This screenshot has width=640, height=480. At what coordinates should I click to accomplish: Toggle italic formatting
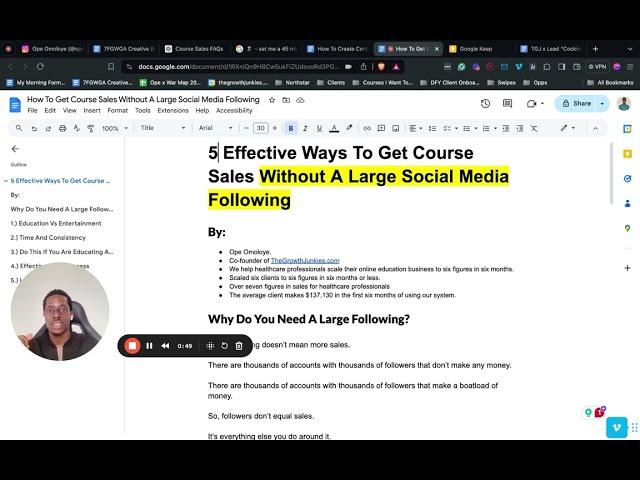[x=305, y=128]
